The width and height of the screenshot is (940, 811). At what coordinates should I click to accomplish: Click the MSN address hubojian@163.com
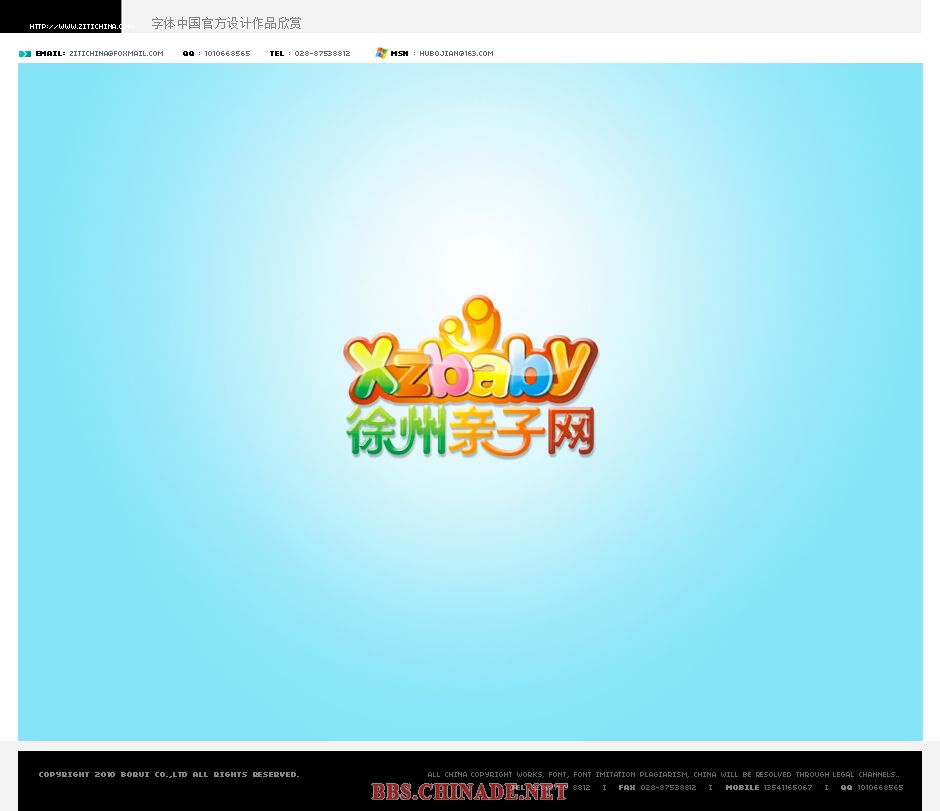(x=456, y=54)
